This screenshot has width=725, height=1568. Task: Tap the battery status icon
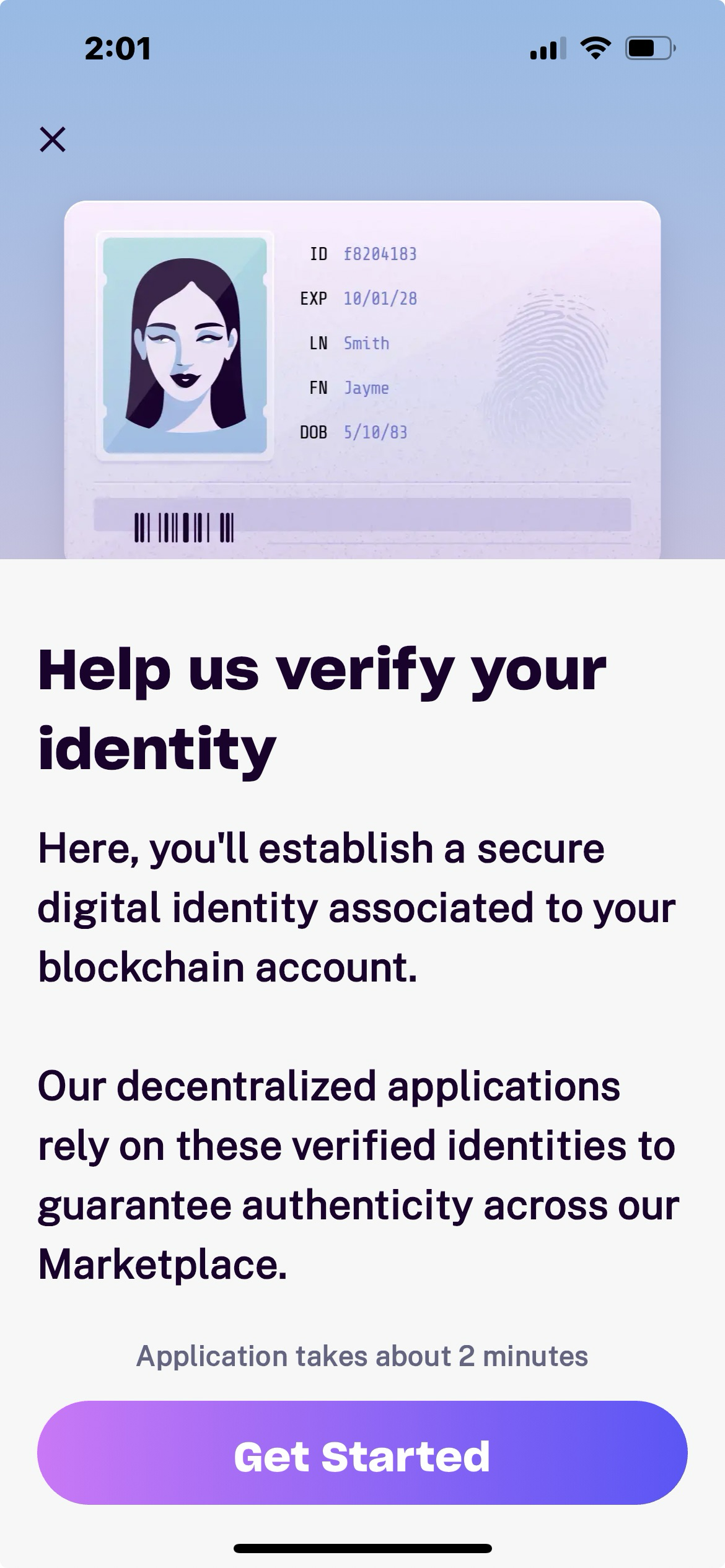(x=650, y=48)
